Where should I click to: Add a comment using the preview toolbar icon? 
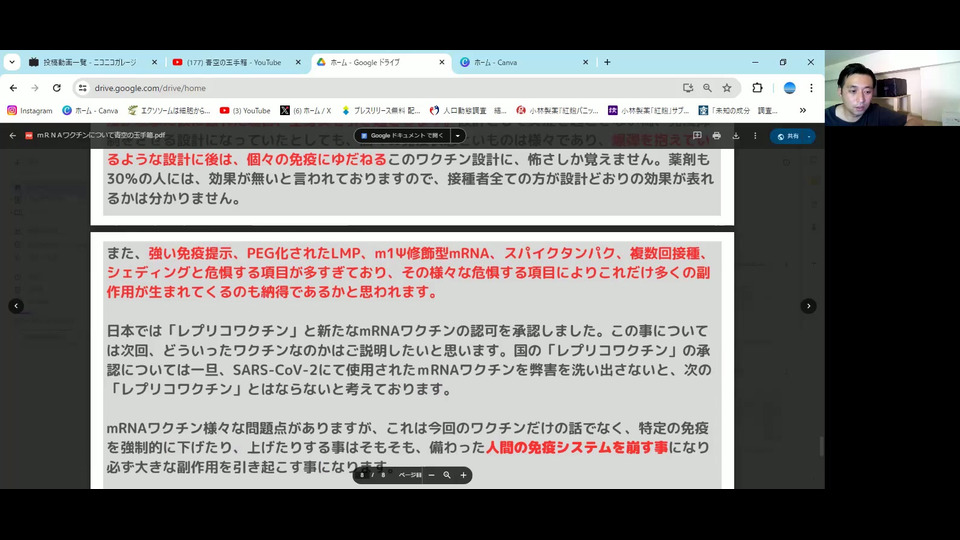pyautogui.click(x=697, y=135)
